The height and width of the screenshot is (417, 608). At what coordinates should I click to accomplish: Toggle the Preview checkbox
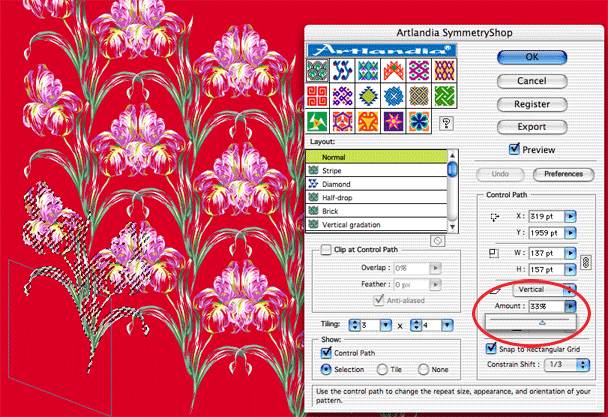(515, 150)
